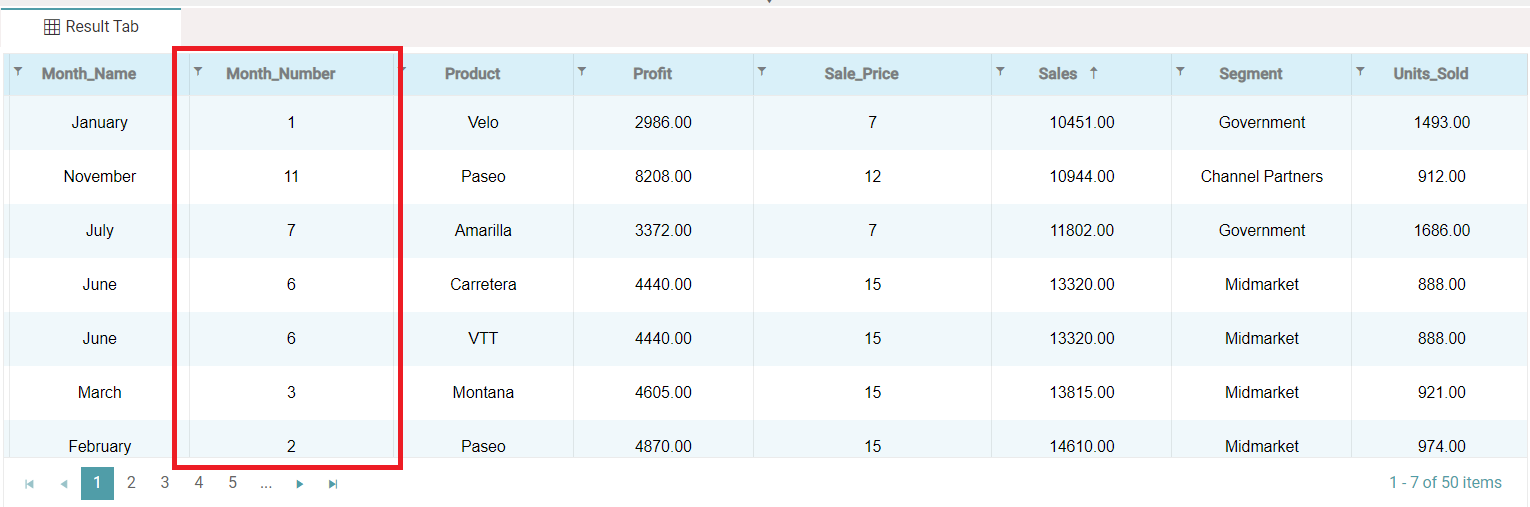Select the Channel Partners segment cell
Viewport: 1530px width, 507px height.
(1261, 177)
